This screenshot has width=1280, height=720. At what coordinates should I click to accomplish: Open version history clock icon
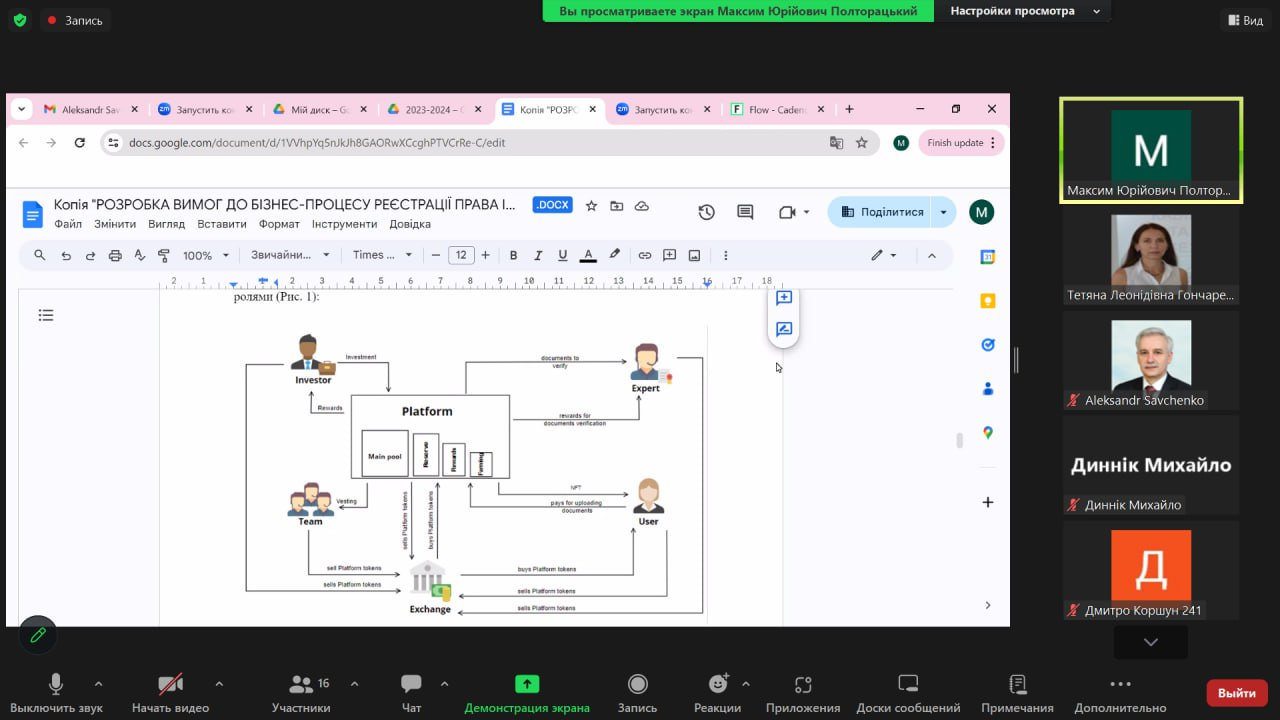click(706, 212)
